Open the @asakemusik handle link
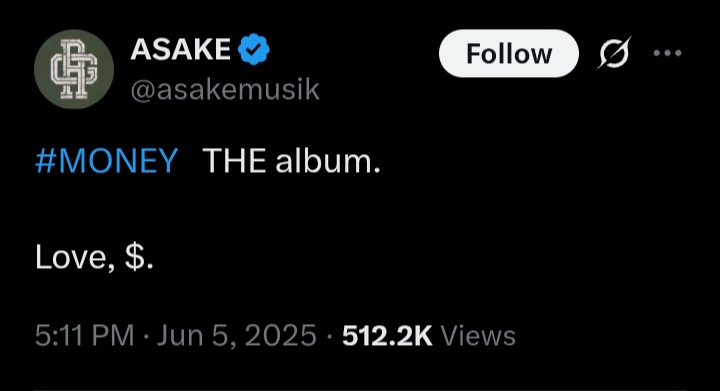This screenshot has width=720, height=391. tap(225, 89)
